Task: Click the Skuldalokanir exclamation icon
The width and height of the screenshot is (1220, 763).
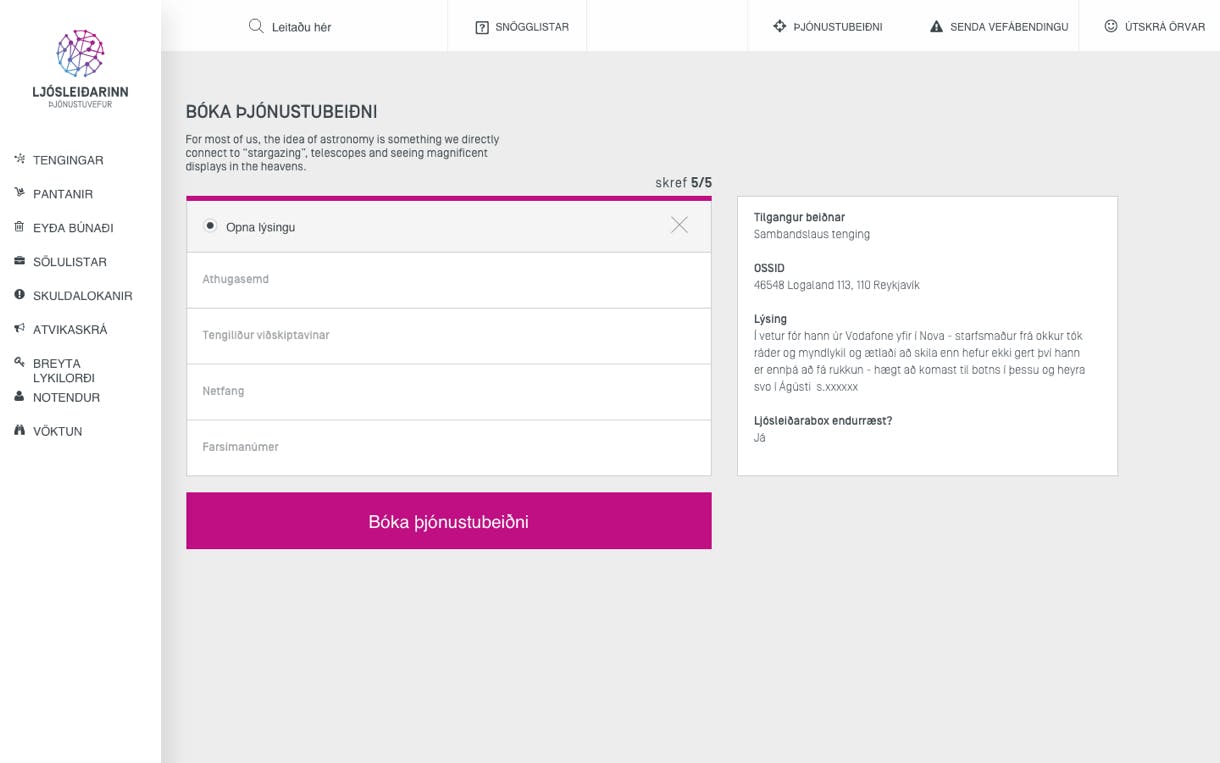Action: tap(19, 295)
